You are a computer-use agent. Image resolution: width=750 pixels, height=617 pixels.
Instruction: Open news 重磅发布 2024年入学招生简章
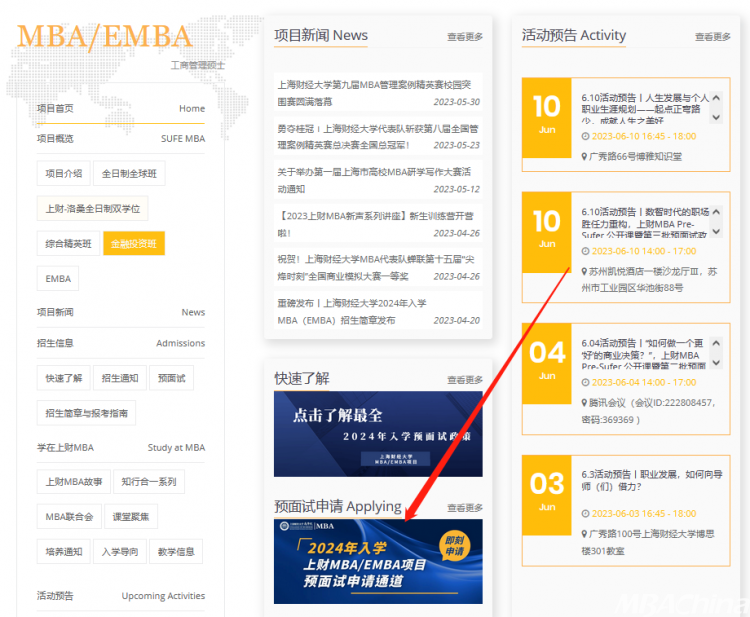pyautogui.click(x=378, y=311)
